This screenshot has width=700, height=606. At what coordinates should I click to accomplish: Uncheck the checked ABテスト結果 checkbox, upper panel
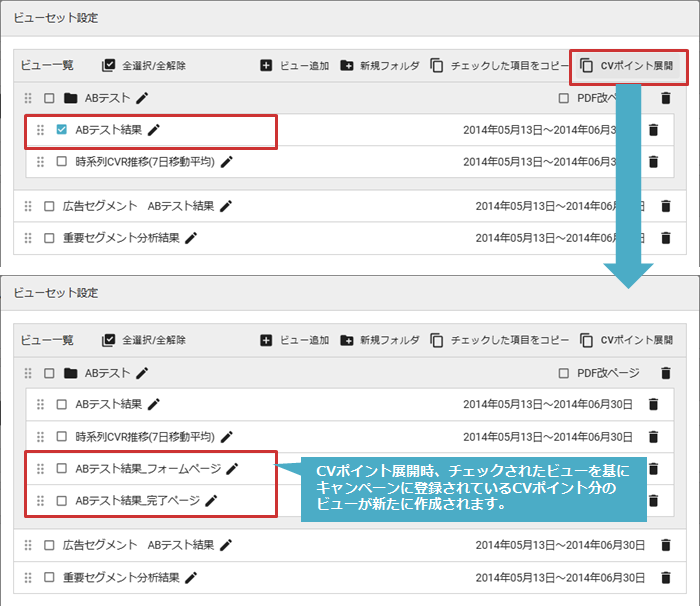pyautogui.click(x=62, y=130)
